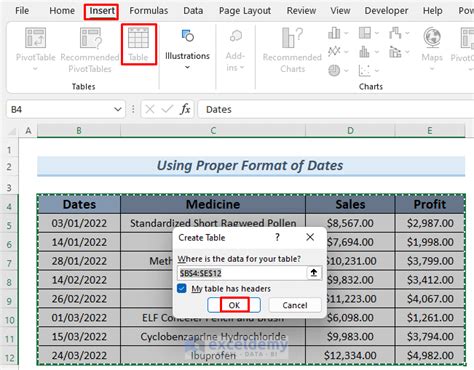Switch to the View tab

click(340, 11)
